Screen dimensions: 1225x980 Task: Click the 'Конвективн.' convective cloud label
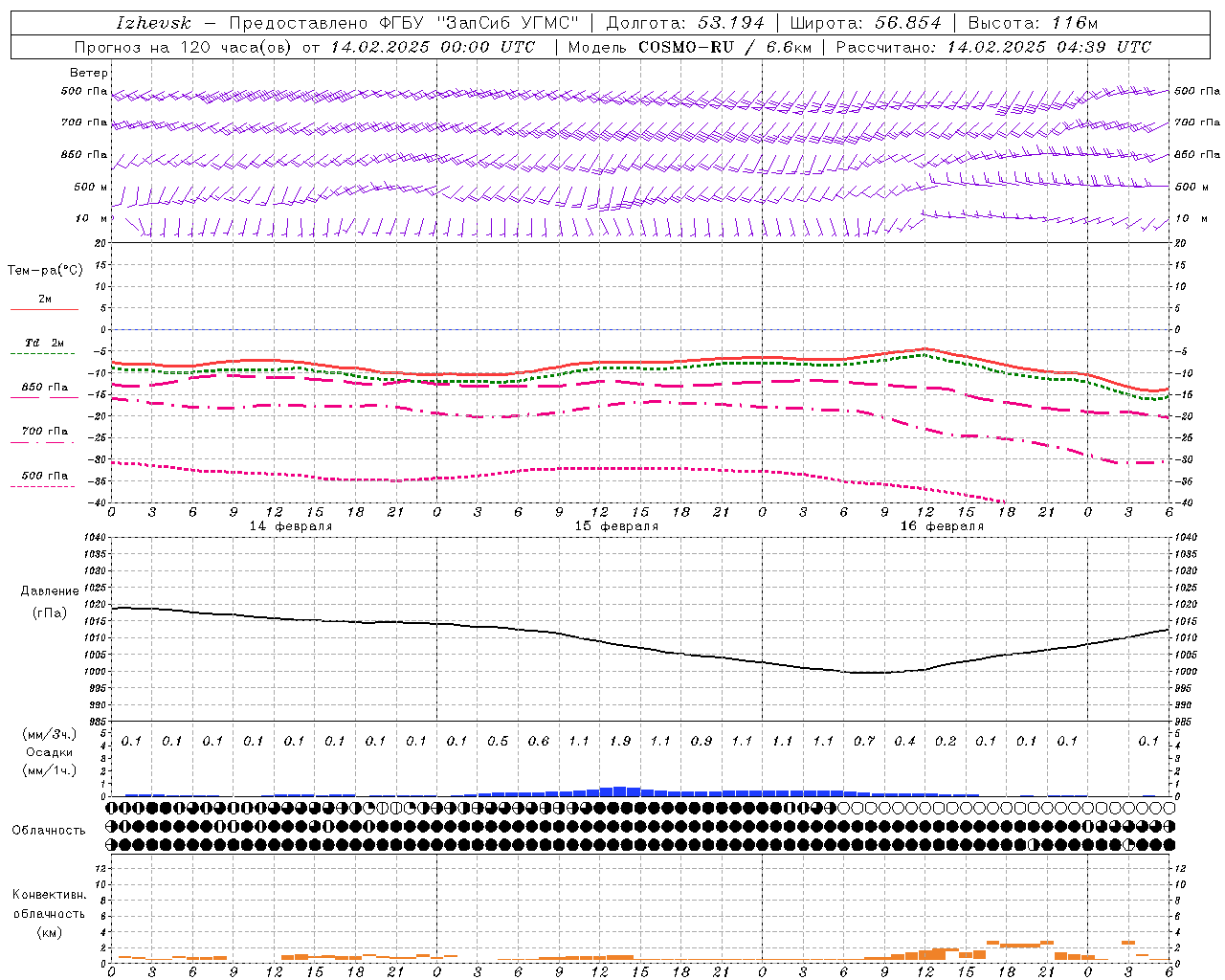pyautogui.click(x=49, y=895)
